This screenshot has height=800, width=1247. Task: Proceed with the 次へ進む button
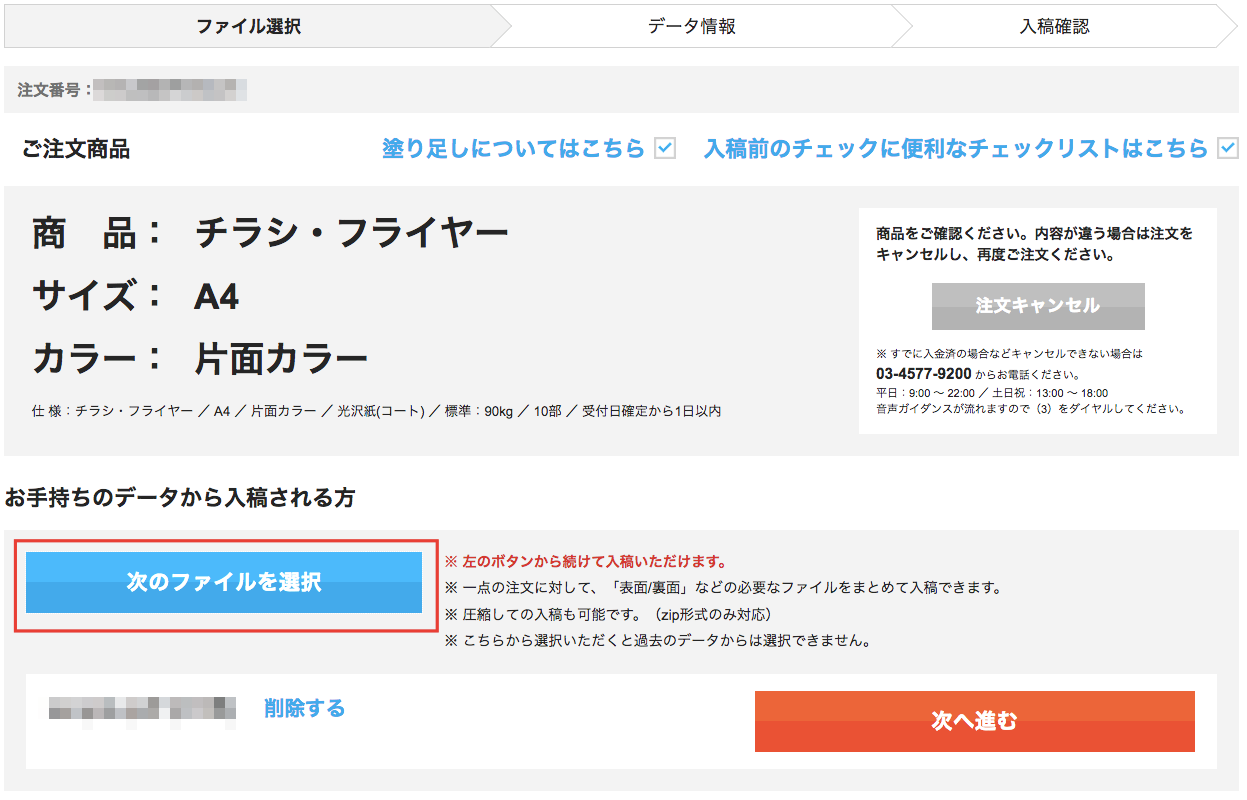point(974,721)
